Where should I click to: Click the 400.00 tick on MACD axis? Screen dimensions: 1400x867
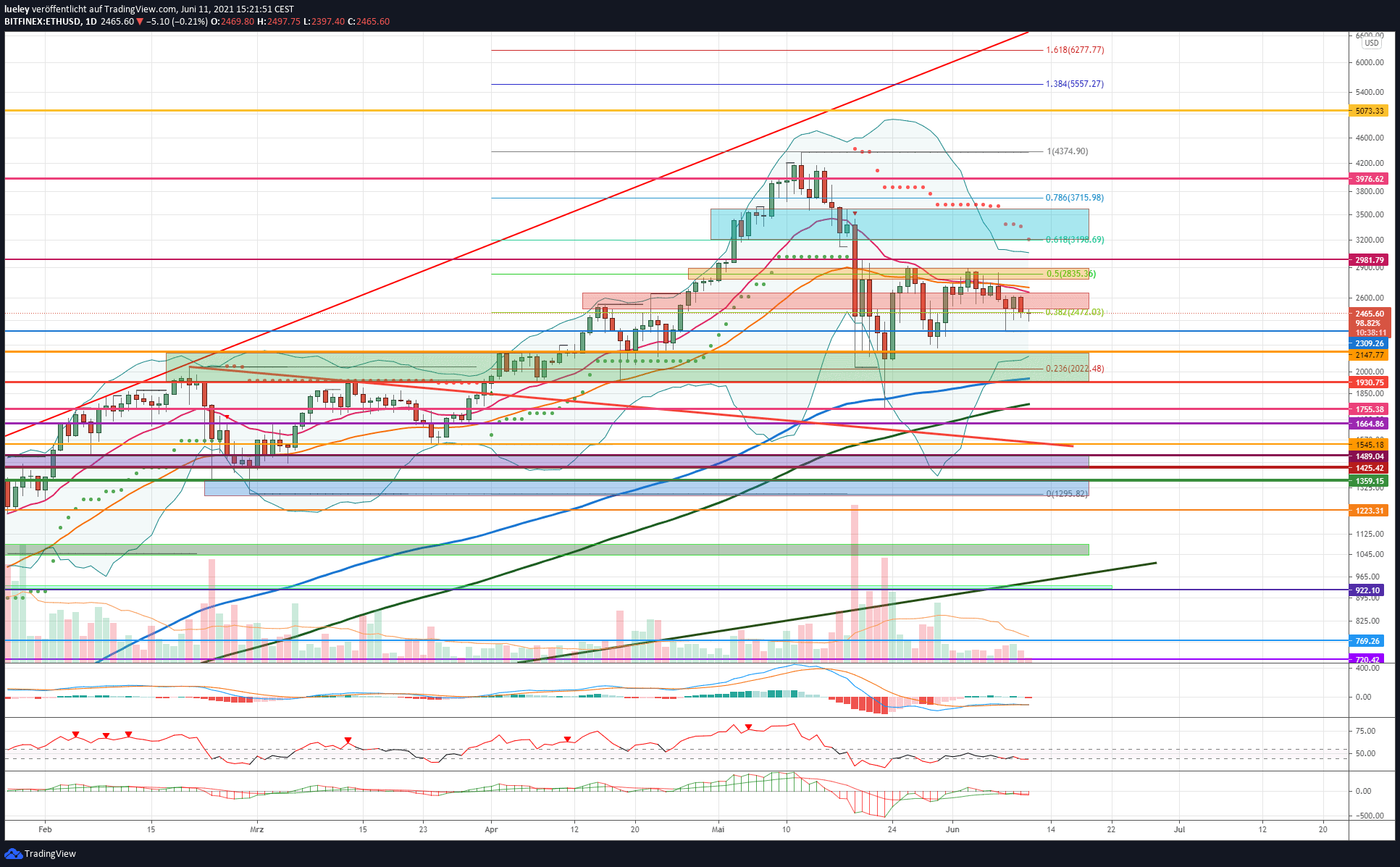[1367, 668]
